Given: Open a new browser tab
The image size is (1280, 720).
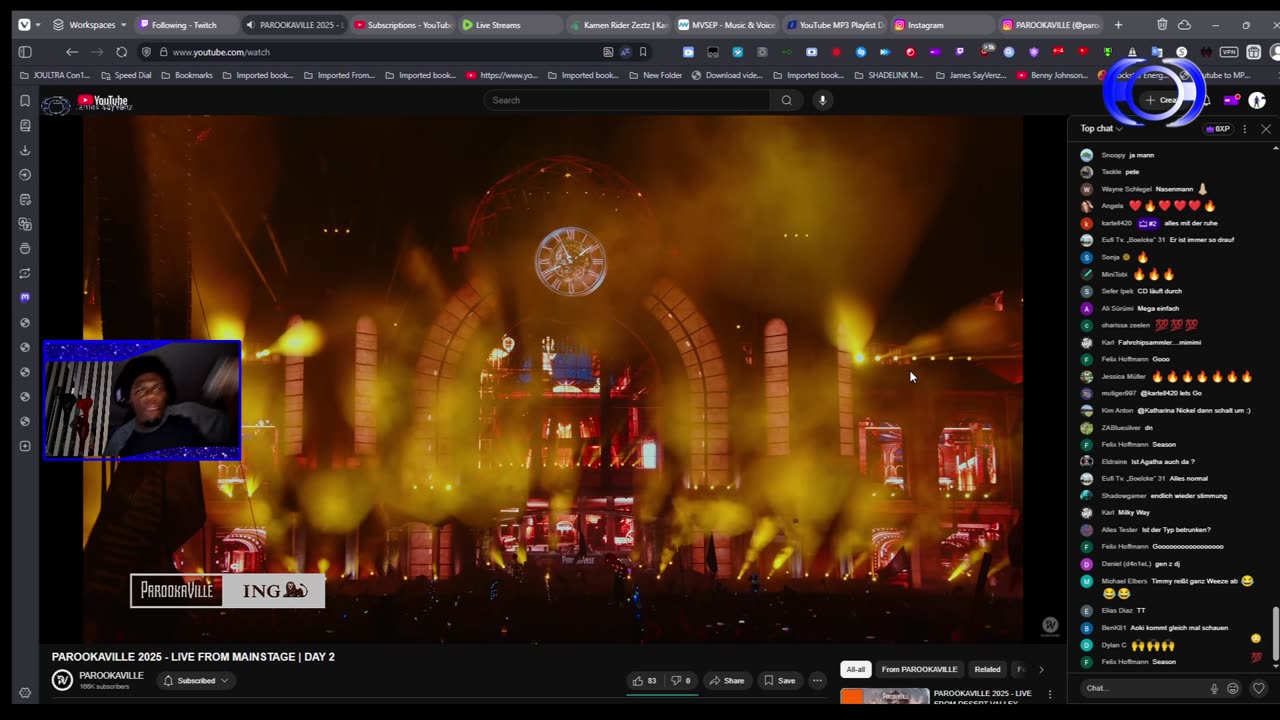Looking at the screenshot, I should (1118, 25).
